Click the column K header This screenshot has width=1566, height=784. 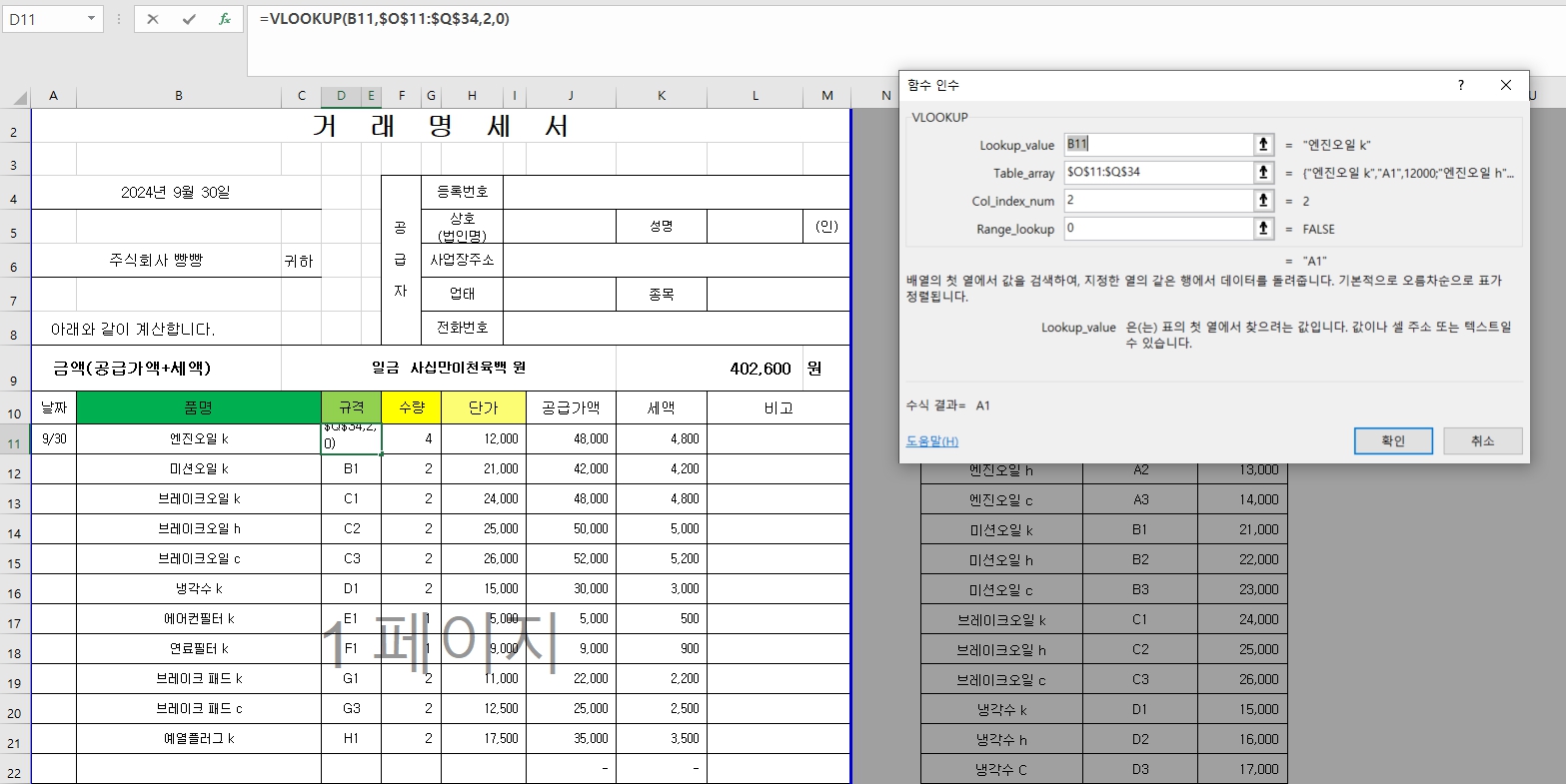coord(661,96)
